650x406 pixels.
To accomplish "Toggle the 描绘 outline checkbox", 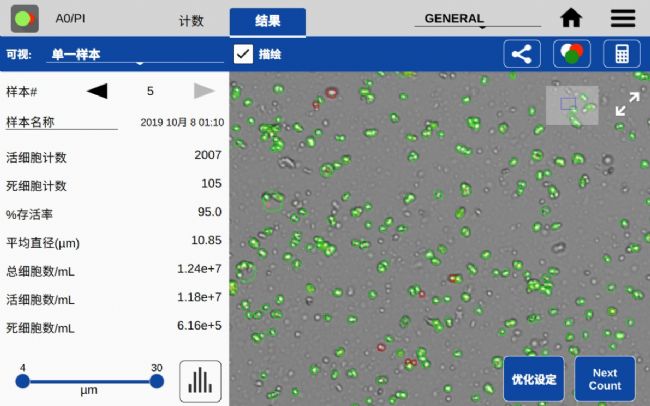I will 243,54.
